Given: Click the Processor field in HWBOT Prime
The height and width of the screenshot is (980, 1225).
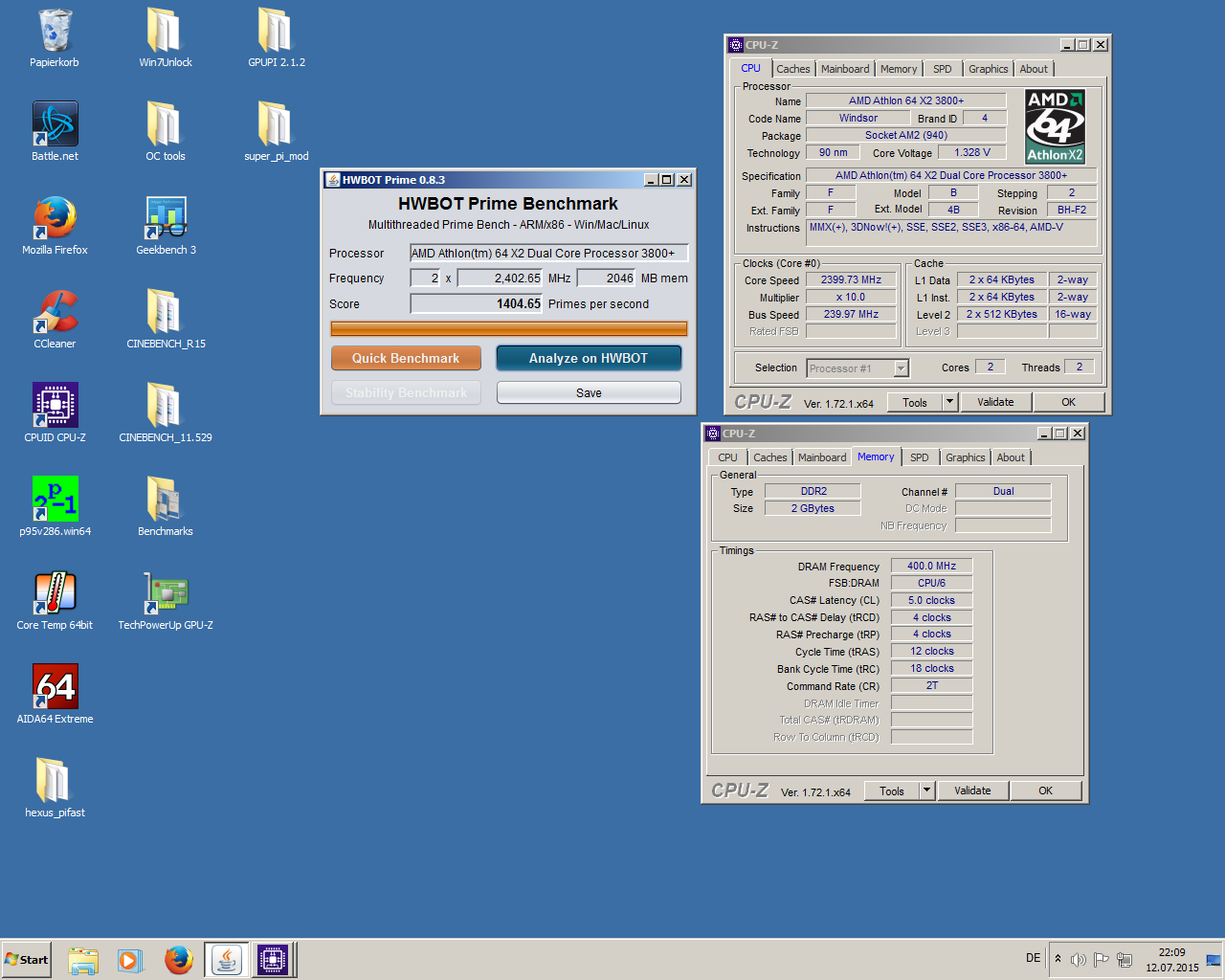Looking at the screenshot, I should point(548,253).
